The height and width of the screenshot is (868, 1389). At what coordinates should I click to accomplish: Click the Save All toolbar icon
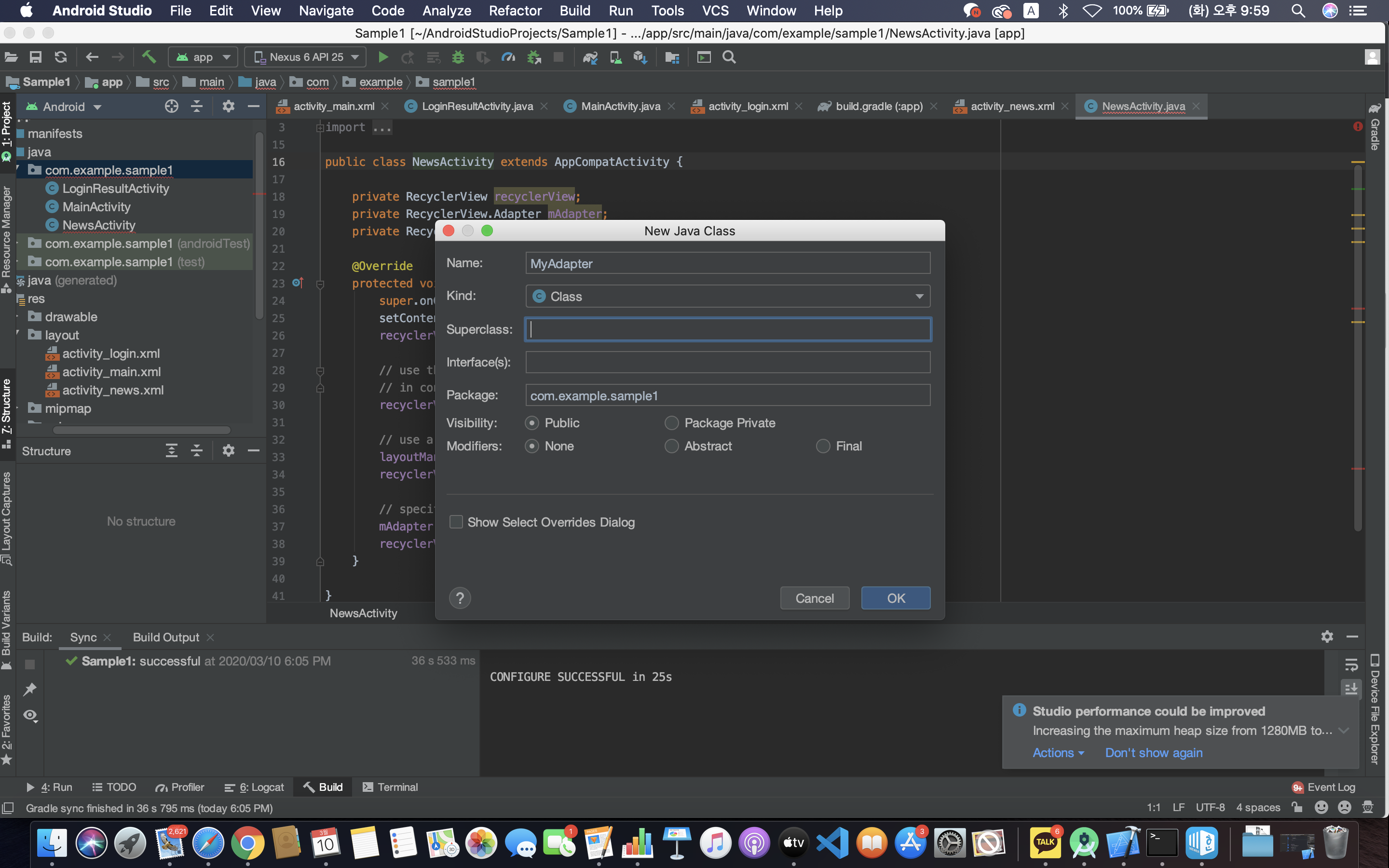(36, 57)
